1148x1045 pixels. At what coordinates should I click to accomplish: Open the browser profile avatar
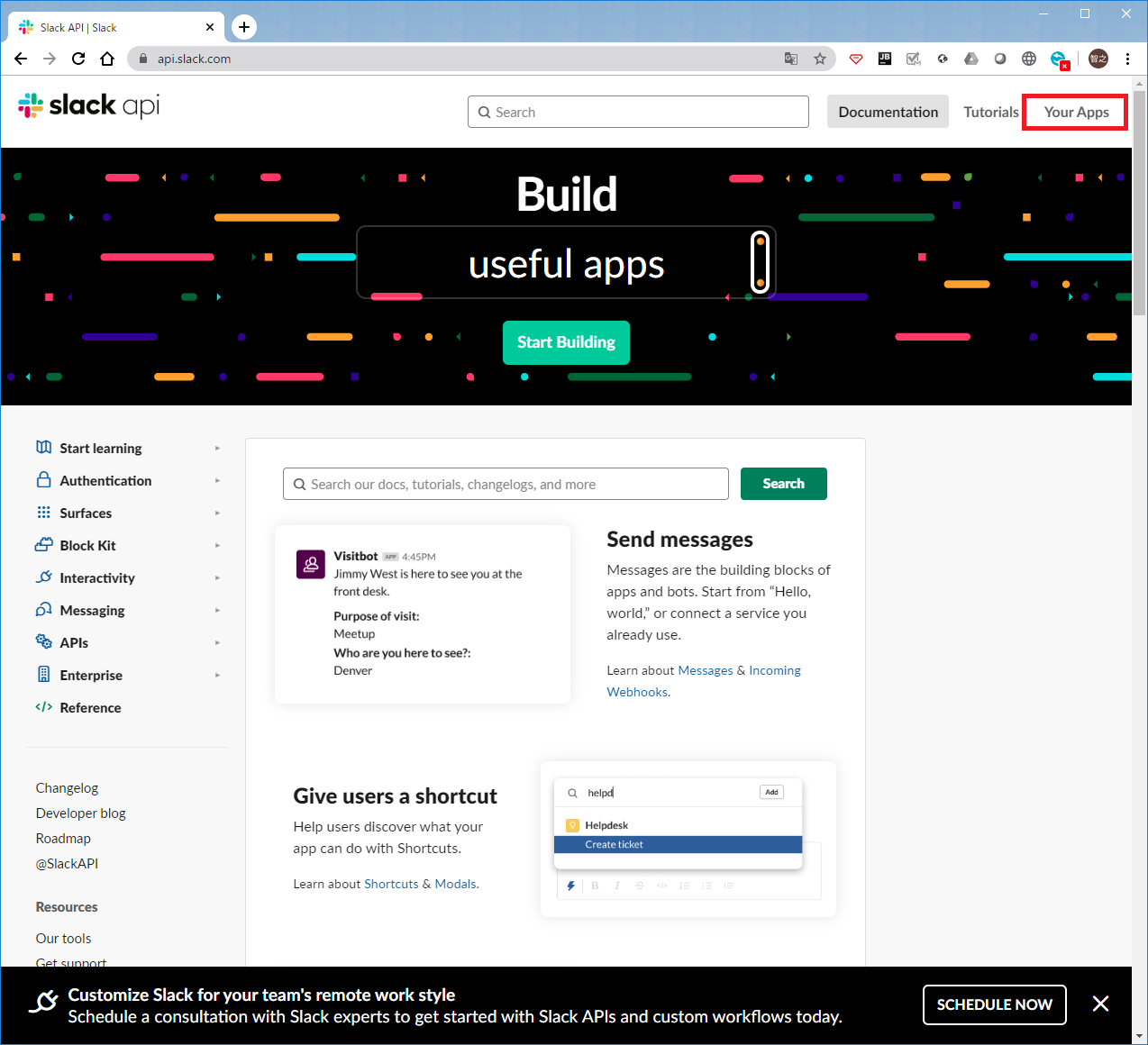[1098, 59]
